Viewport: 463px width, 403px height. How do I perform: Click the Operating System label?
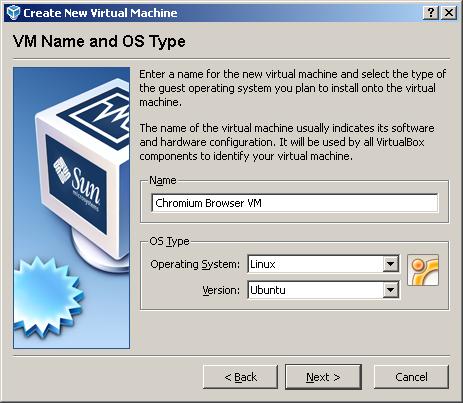(x=195, y=264)
